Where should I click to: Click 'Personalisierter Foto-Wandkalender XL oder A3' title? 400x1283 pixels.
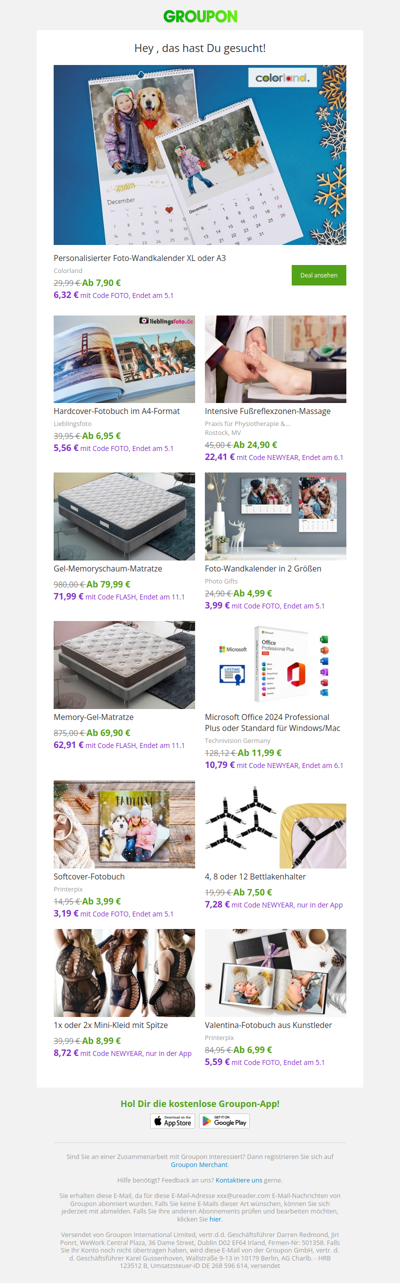click(x=140, y=257)
